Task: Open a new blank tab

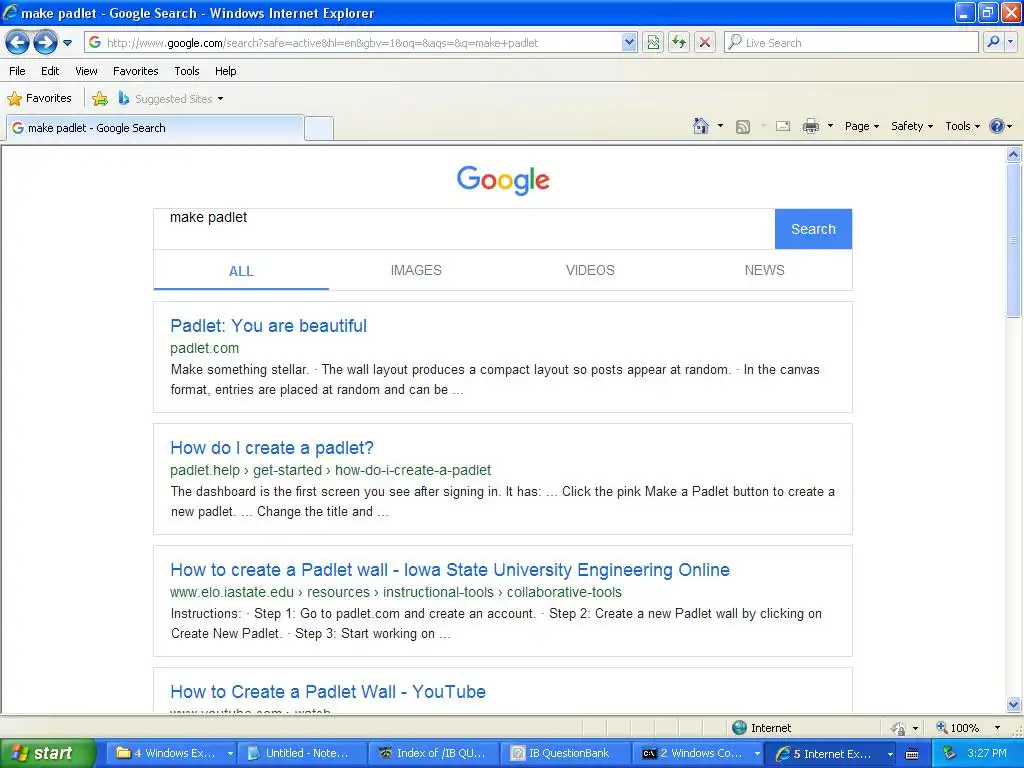Action: coord(319,128)
